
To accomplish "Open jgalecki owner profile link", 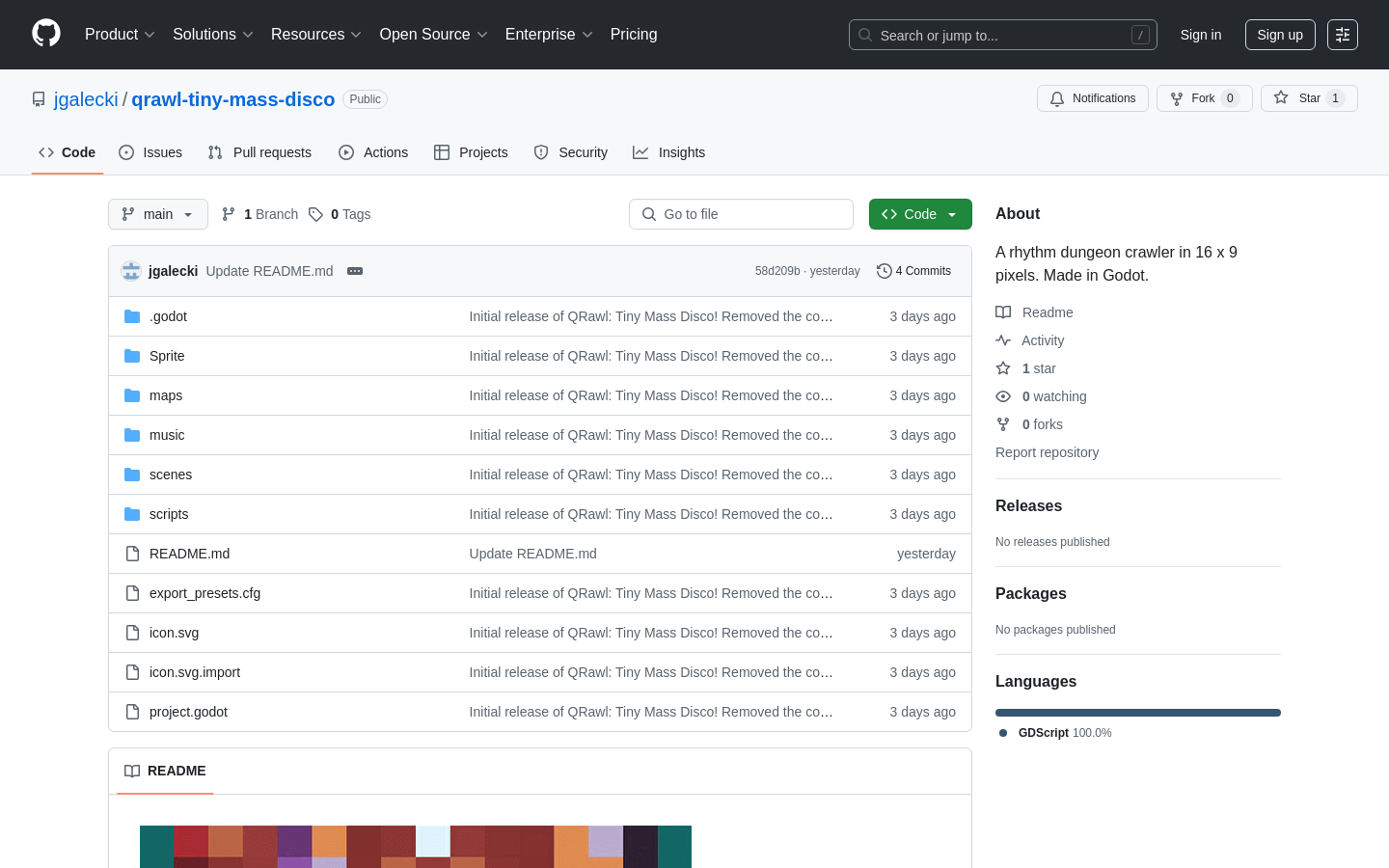I will tap(86, 99).
